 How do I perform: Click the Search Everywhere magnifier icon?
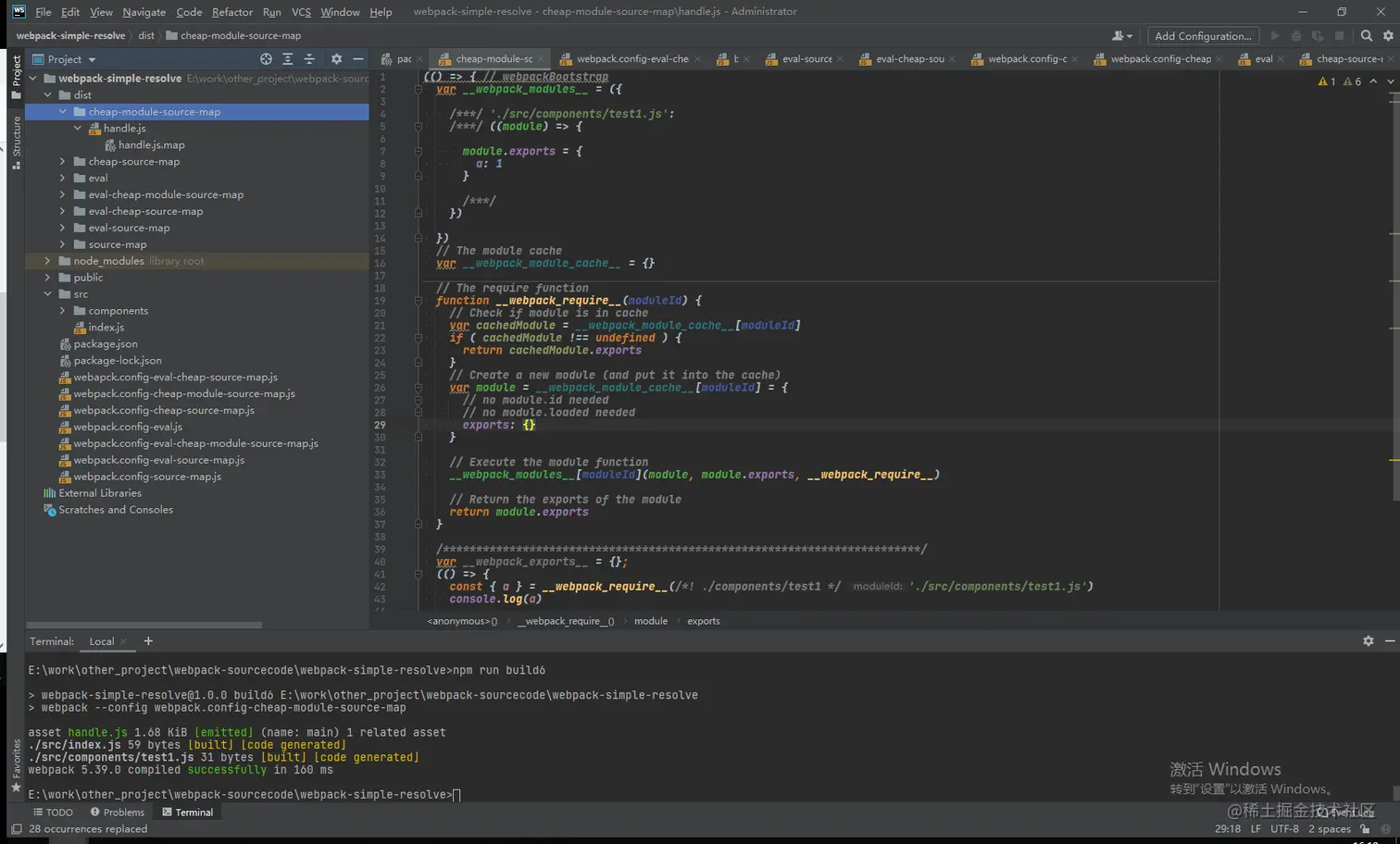tap(1367, 36)
